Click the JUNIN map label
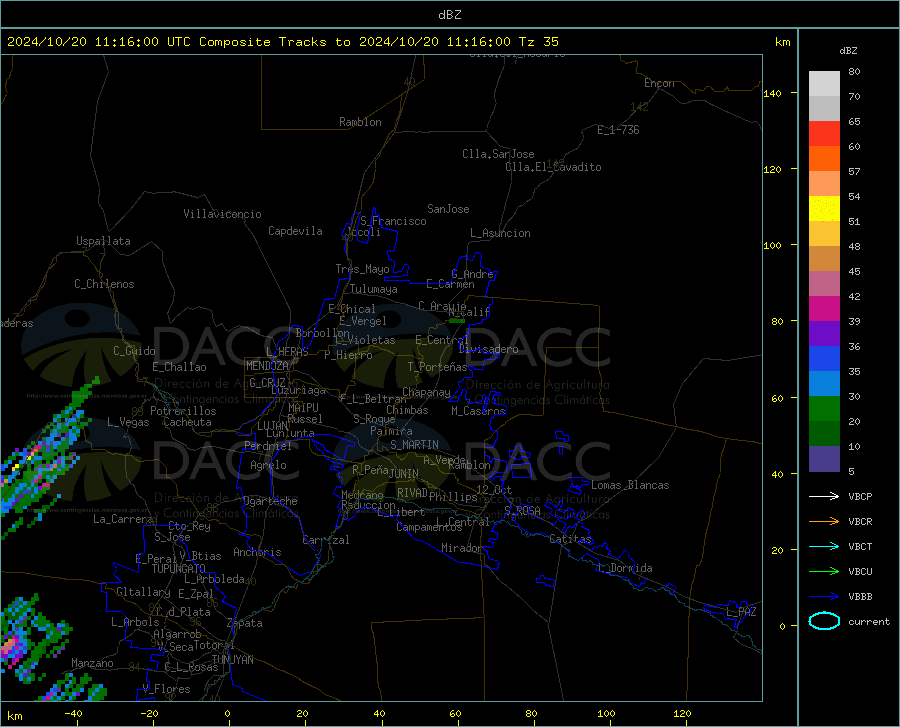The image size is (900, 727). click(x=404, y=473)
